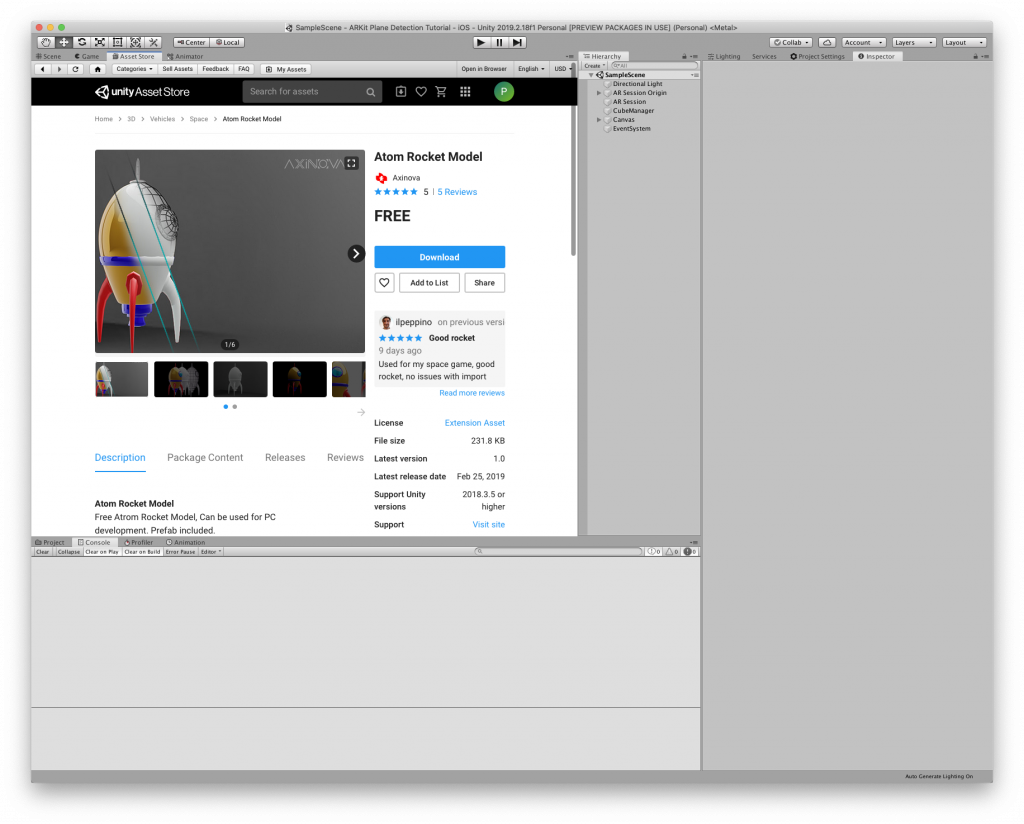Image resolution: width=1024 pixels, height=824 pixels.
Task: Open the Collab dropdown
Action: 791,42
